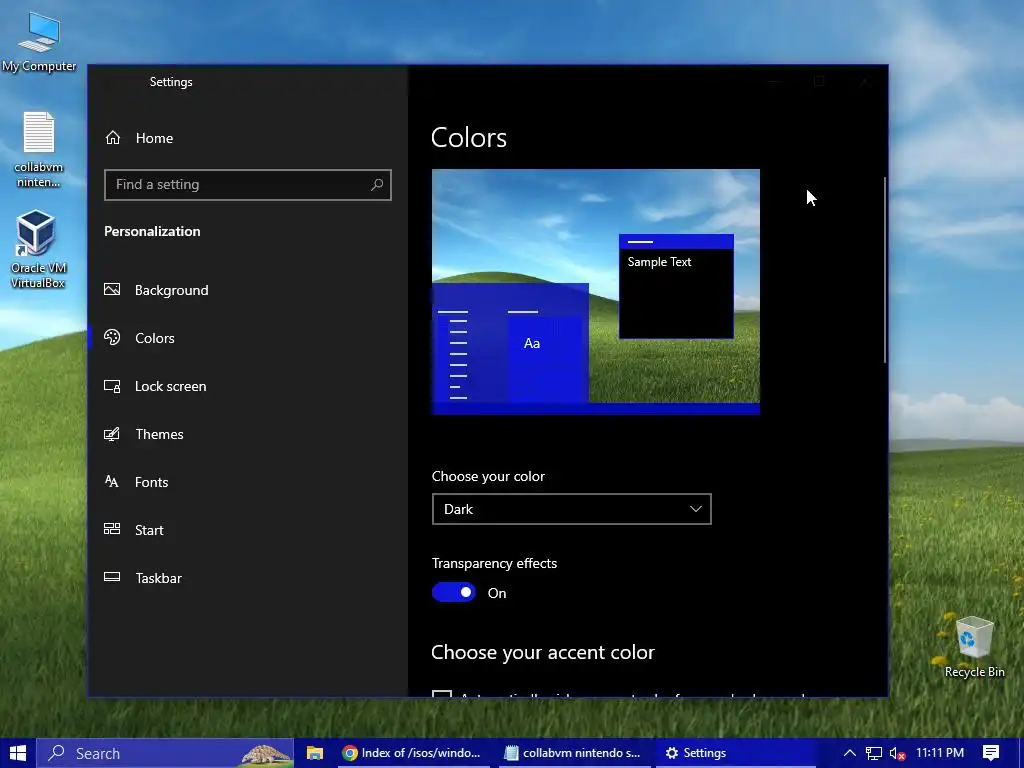Open the Themes settings page
The image size is (1024, 768).
coord(248,434)
